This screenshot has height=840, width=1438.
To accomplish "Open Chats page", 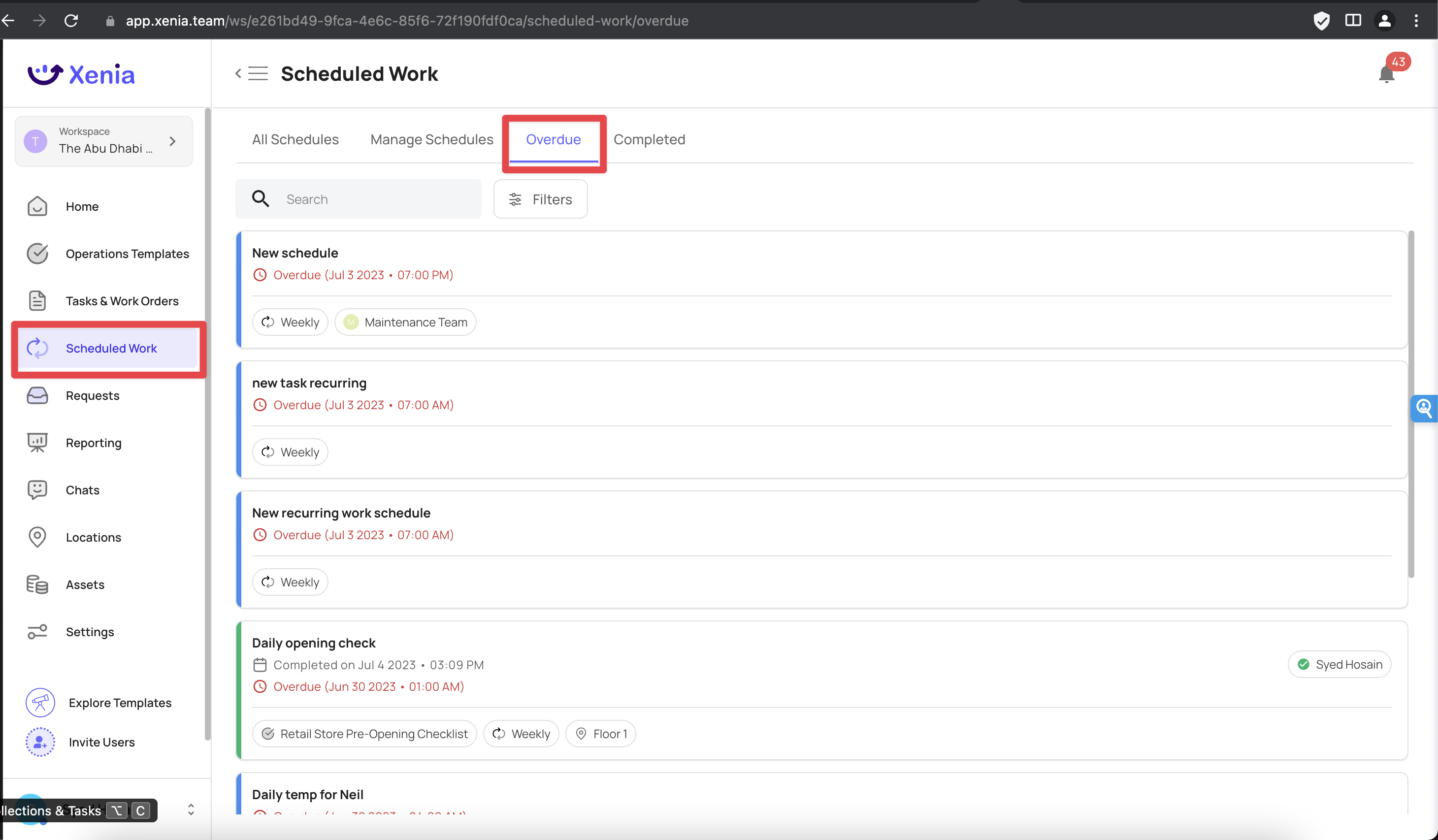I will [x=83, y=490].
